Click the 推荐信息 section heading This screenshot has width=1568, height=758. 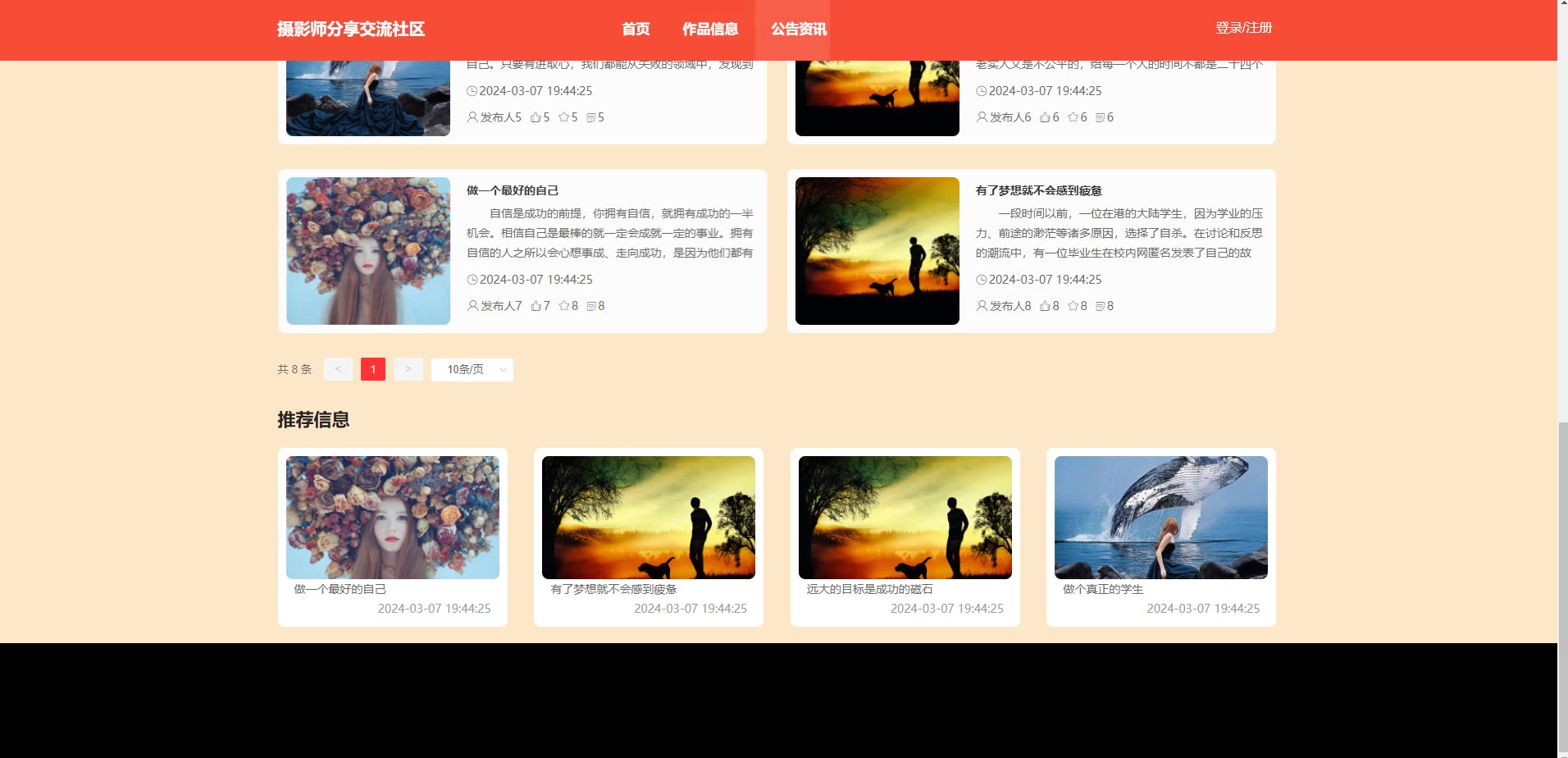pyautogui.click(x=313, y=420)
